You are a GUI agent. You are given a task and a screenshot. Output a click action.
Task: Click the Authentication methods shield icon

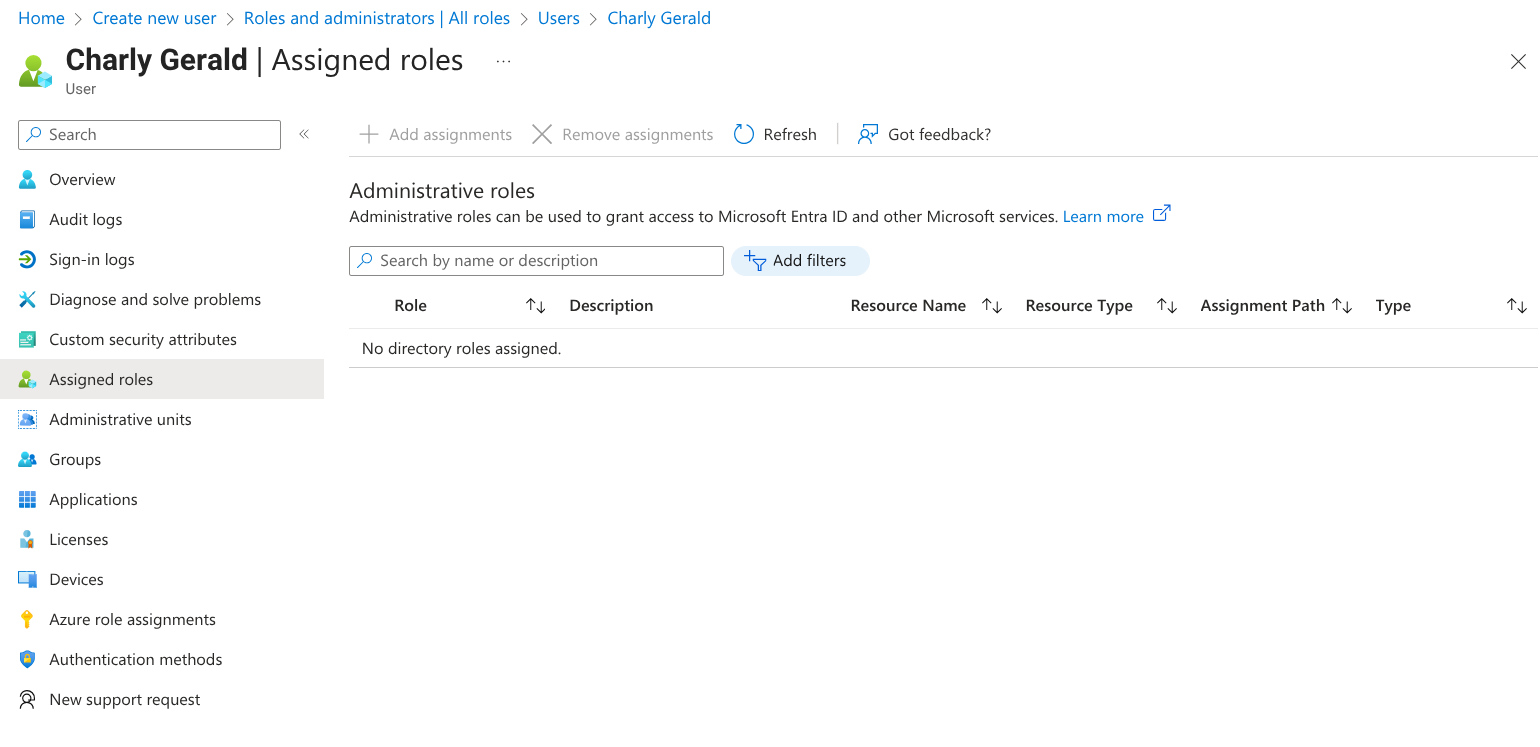coord(27,659)
